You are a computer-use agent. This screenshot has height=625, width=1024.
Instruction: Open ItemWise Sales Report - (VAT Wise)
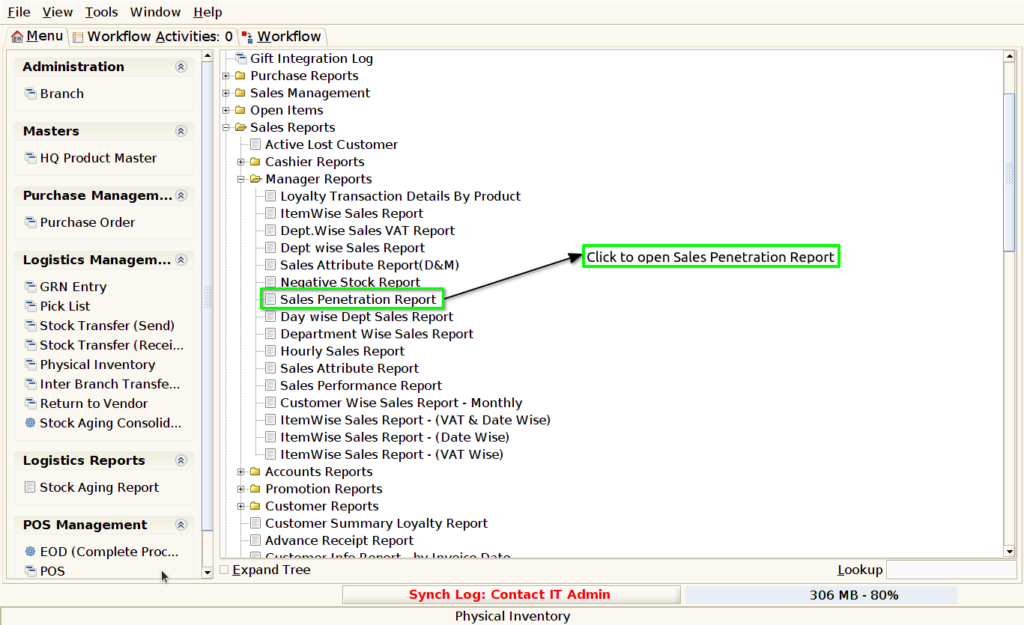392,454
